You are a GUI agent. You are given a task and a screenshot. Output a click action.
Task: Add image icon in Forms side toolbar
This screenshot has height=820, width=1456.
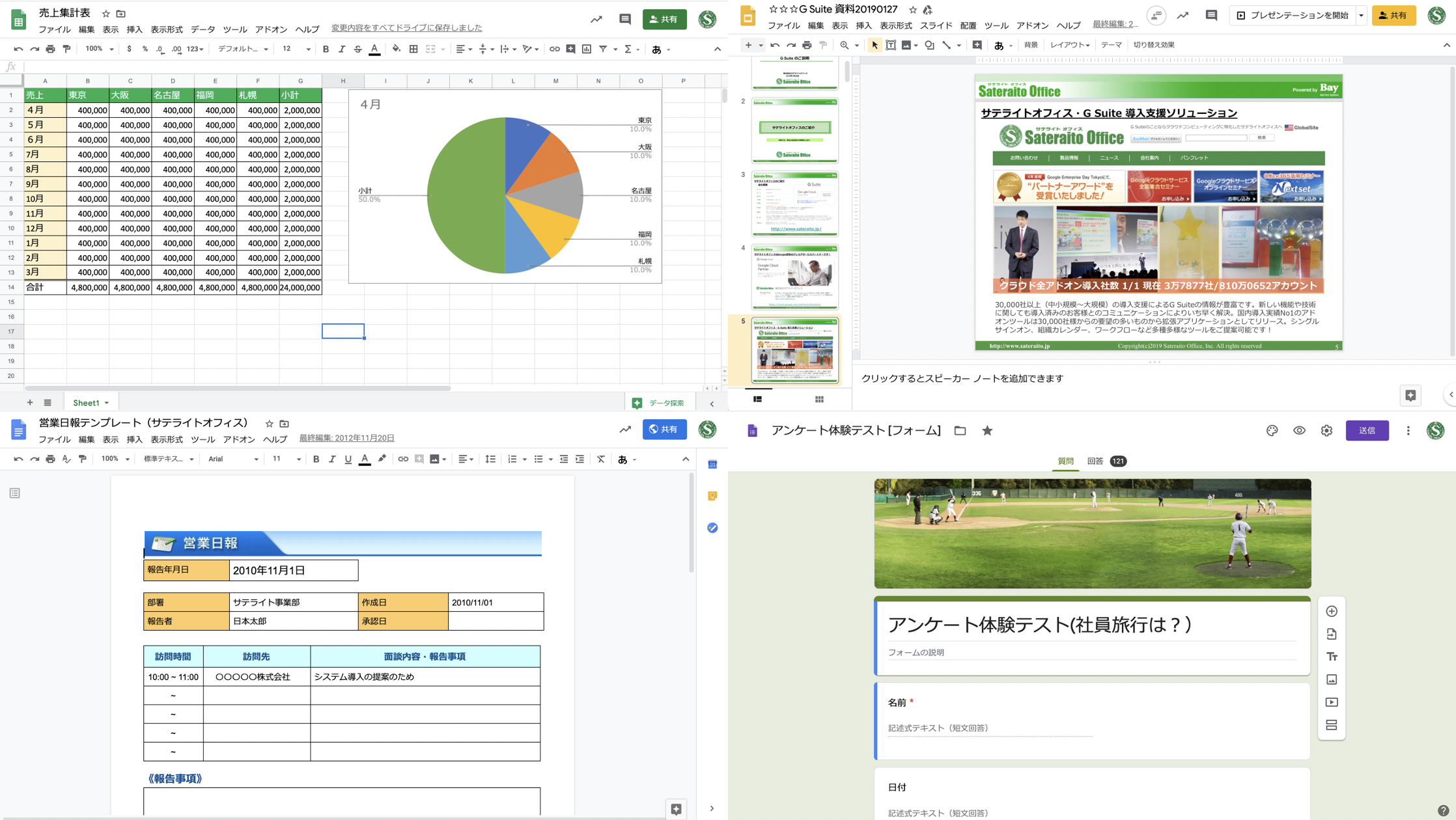point(1332,679)
